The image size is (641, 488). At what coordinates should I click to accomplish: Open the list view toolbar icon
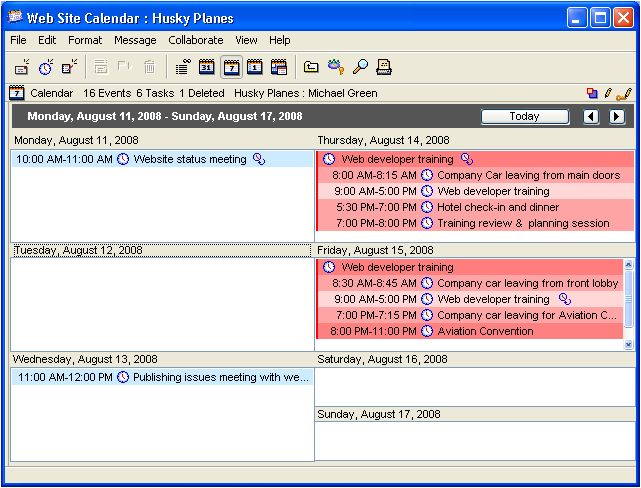182,67
